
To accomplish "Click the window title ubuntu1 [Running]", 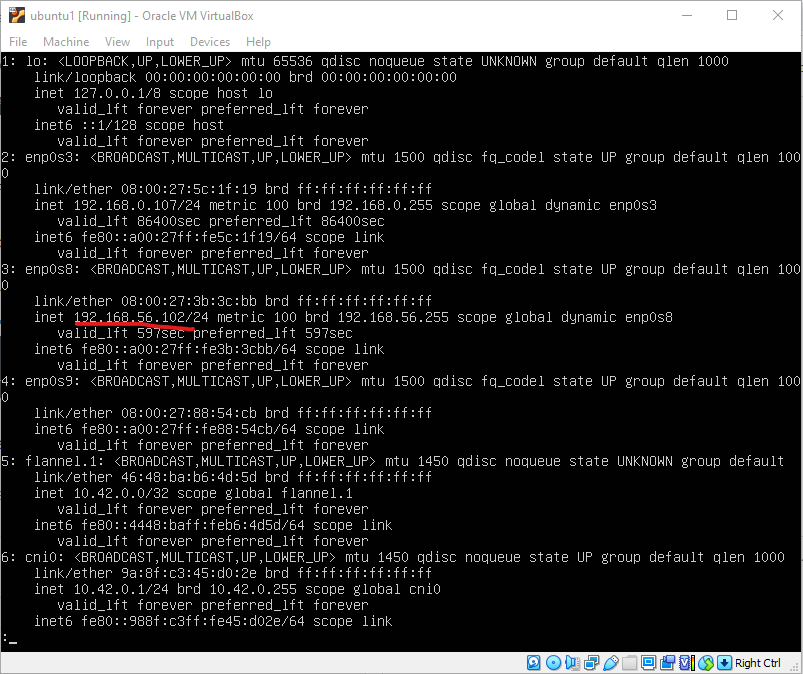I will pos(81,16).
